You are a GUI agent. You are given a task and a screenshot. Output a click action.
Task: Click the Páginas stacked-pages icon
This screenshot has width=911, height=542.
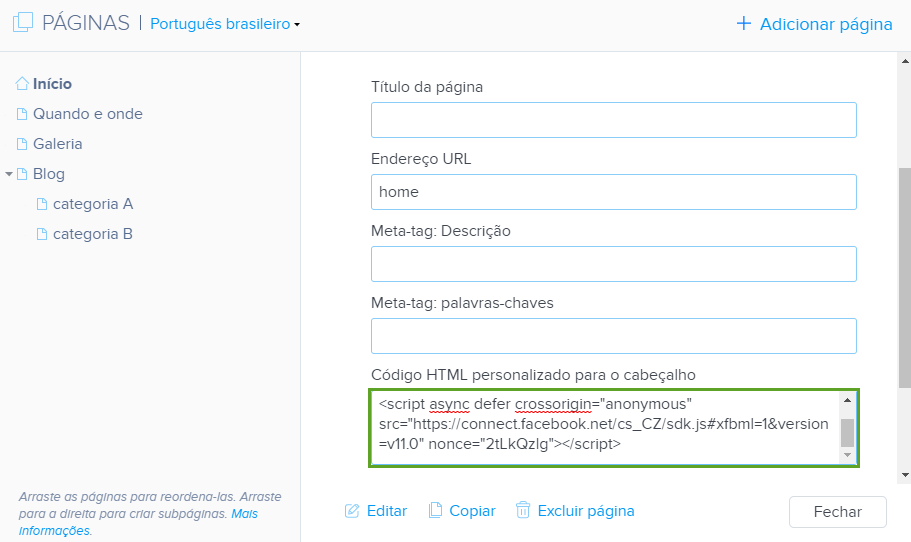23,23
